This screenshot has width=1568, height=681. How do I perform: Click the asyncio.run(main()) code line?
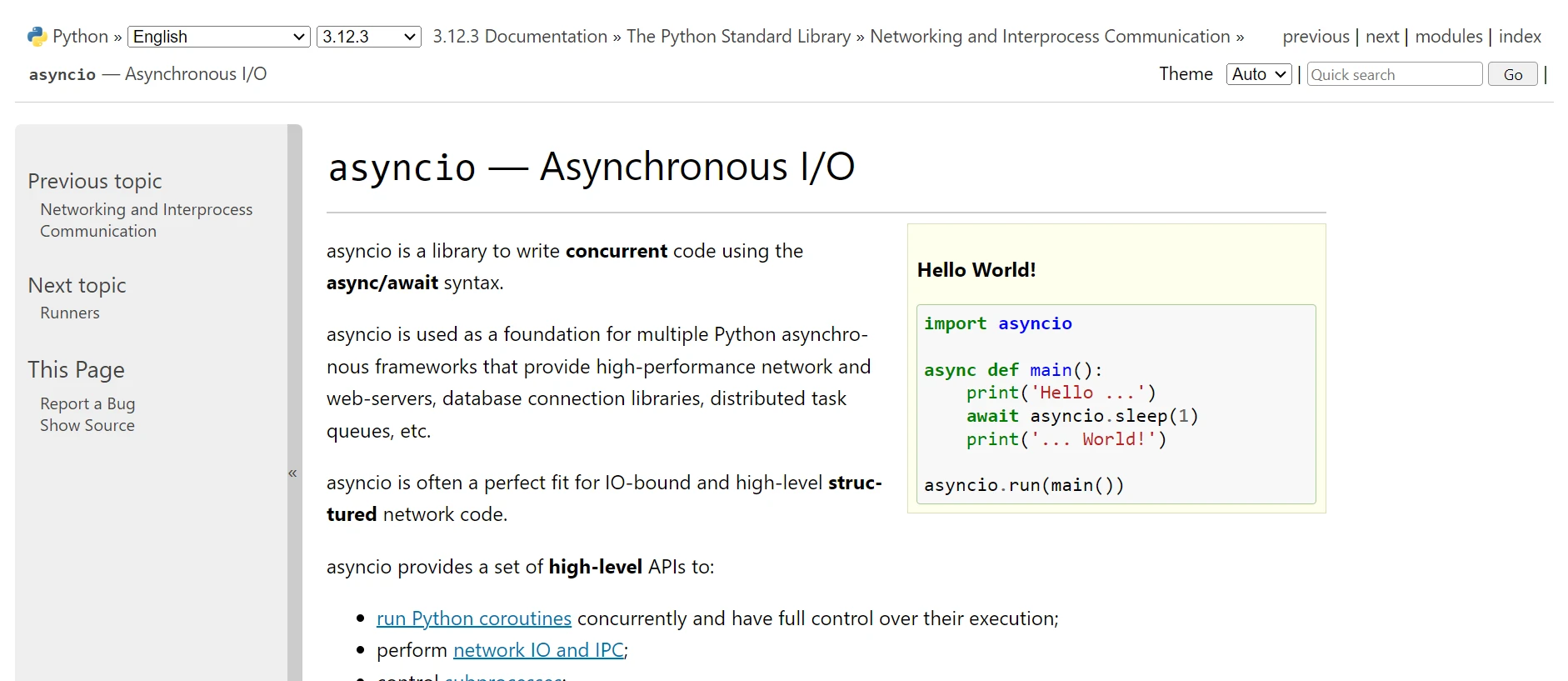[x=1024, y=485]
